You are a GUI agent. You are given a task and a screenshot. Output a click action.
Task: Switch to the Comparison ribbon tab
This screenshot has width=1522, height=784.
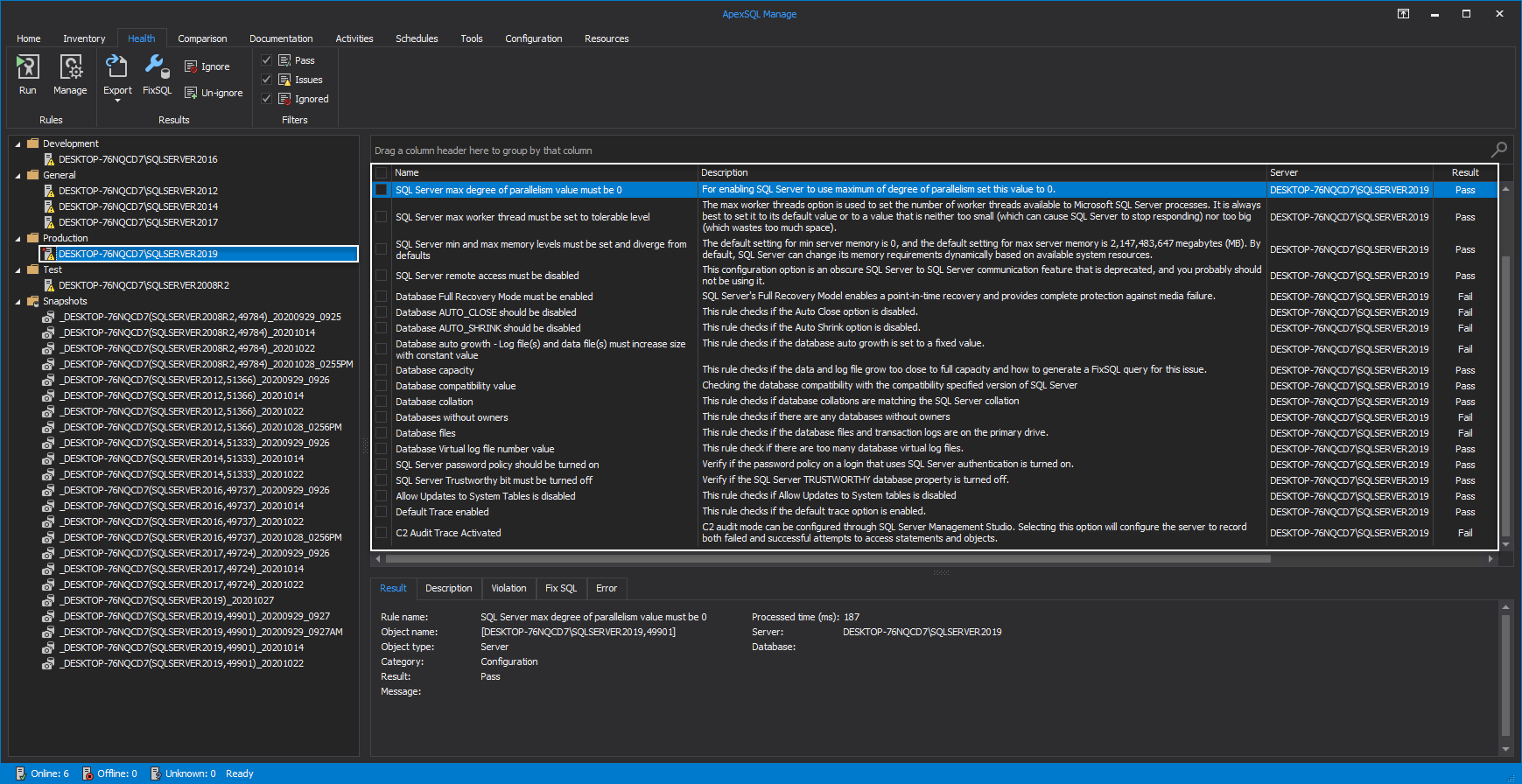202,38
